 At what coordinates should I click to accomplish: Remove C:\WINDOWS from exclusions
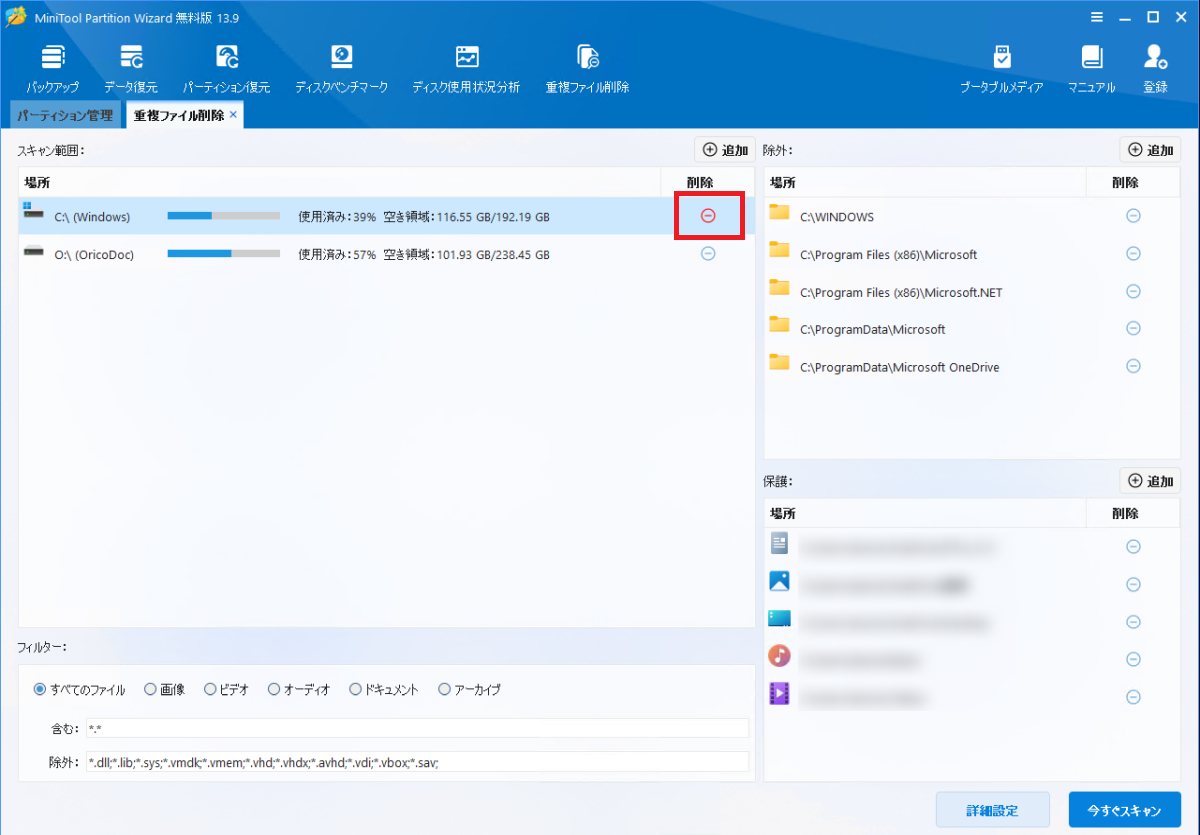pyautogui.click(x=1133, y=216)
